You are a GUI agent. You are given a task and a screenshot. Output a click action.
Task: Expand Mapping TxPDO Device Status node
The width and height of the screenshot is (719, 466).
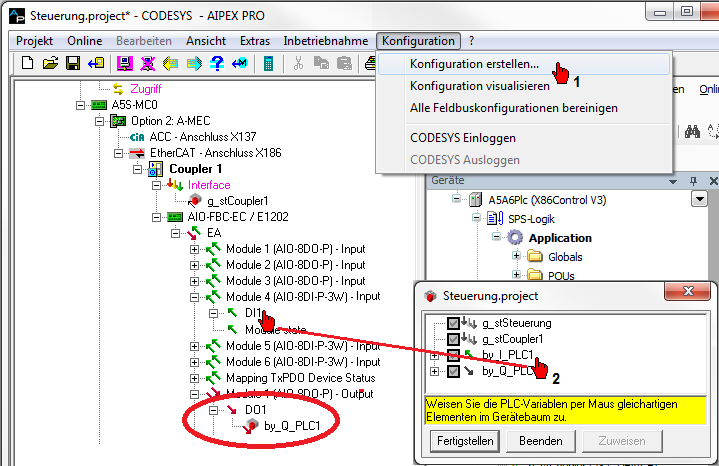pyautogui.click(x=194, y=378)
